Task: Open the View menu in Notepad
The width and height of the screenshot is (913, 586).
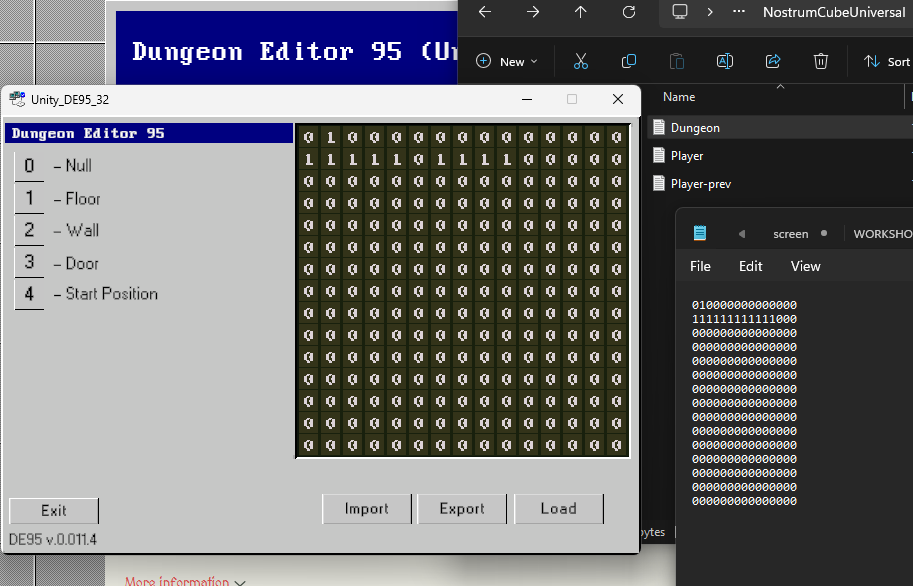Action: (805, 266)
